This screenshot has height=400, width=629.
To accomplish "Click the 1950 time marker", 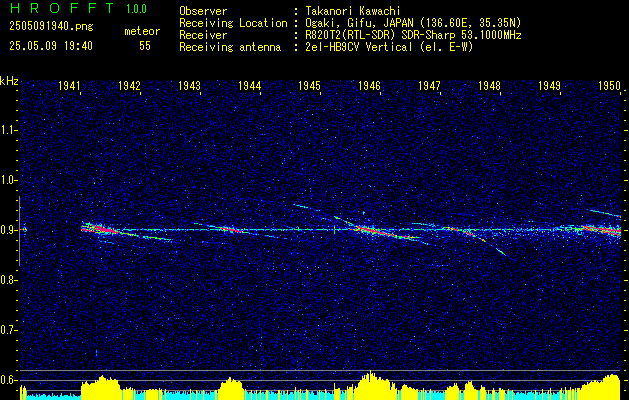I will [x=610, y=85].
